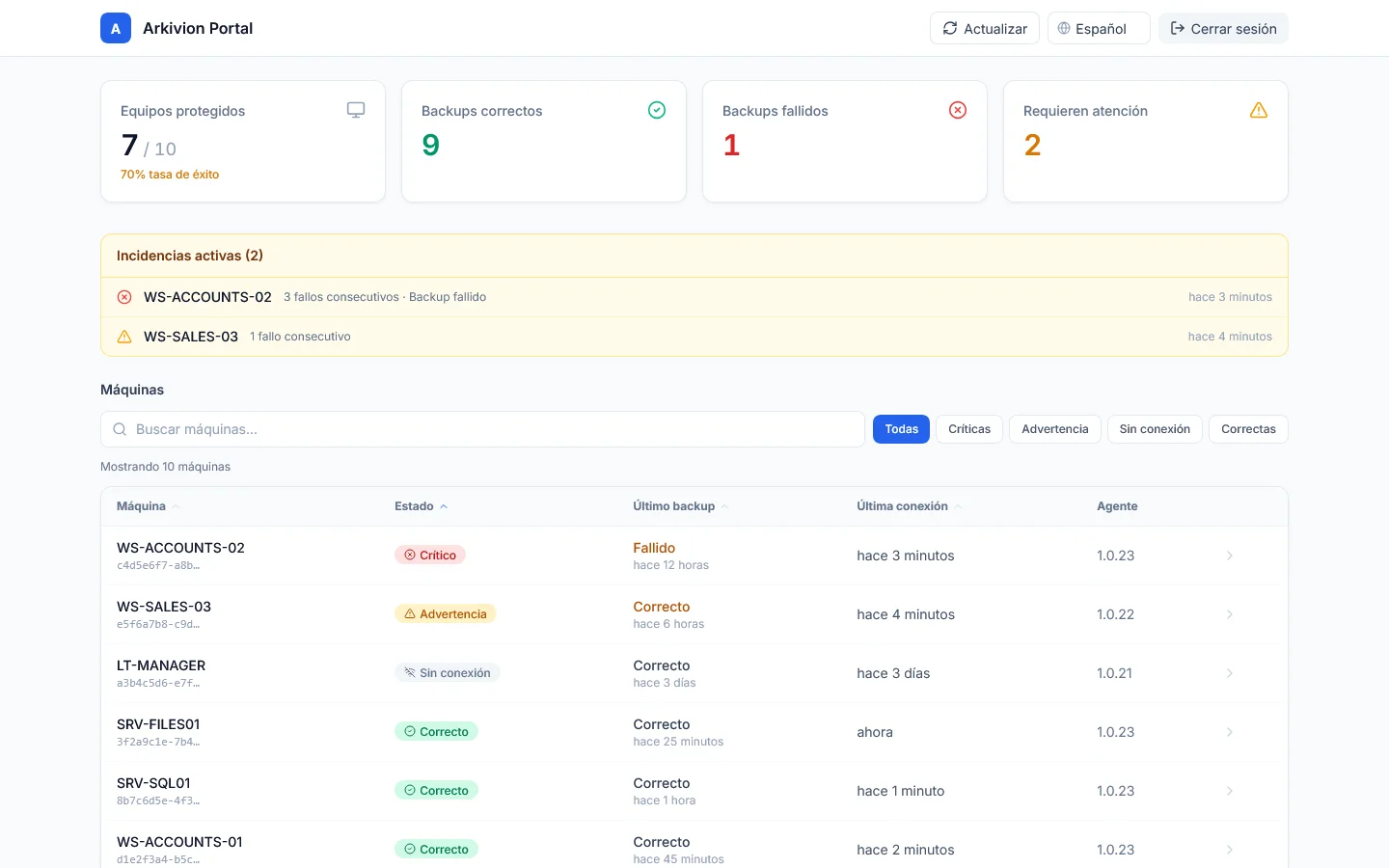The image size is (1389, 868).
Task: Filter machines by Críticas
Action: (x=969, y=429)
